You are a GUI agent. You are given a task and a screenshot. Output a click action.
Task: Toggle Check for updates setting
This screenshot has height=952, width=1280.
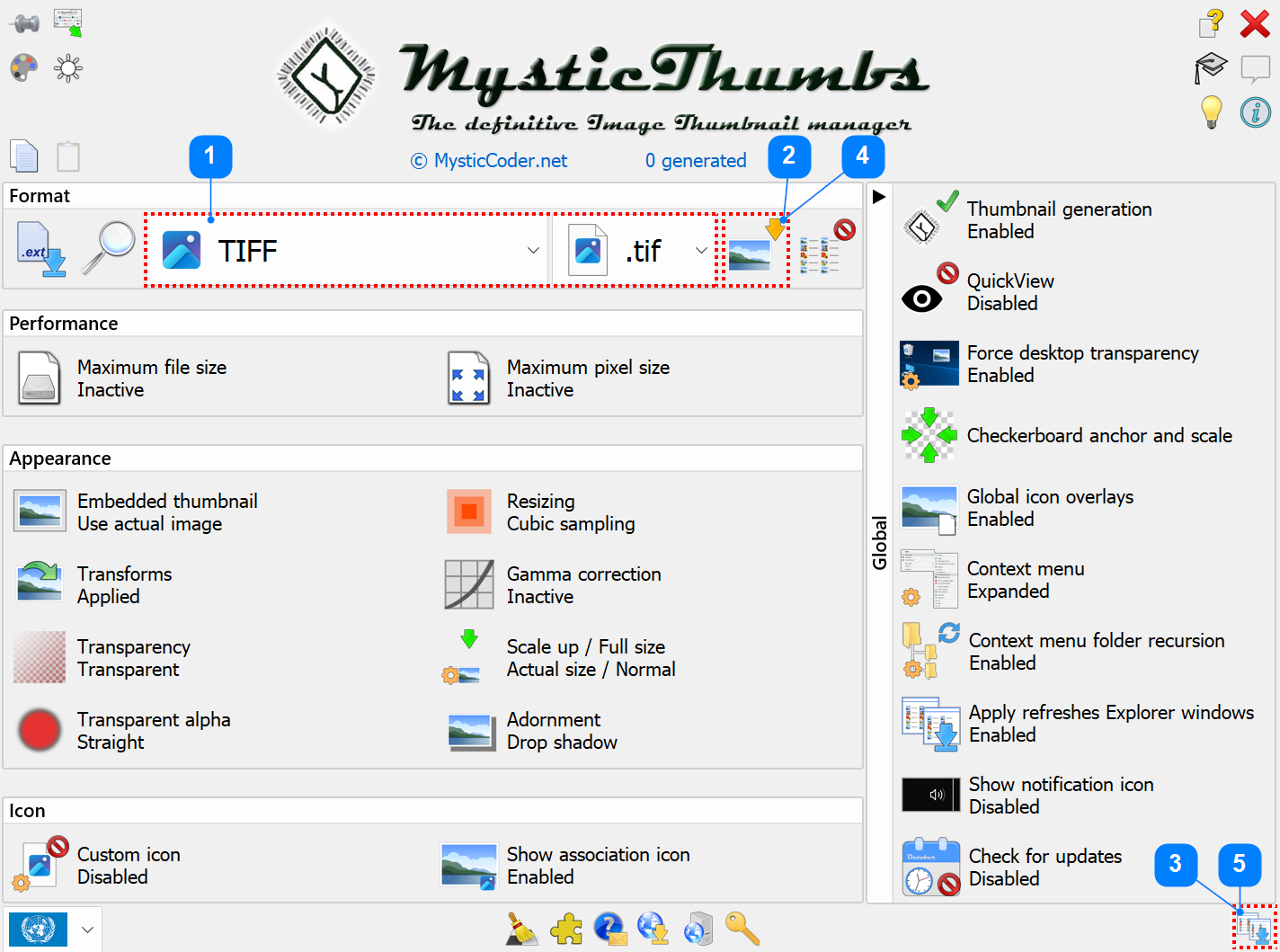(x=1011, y=867)
